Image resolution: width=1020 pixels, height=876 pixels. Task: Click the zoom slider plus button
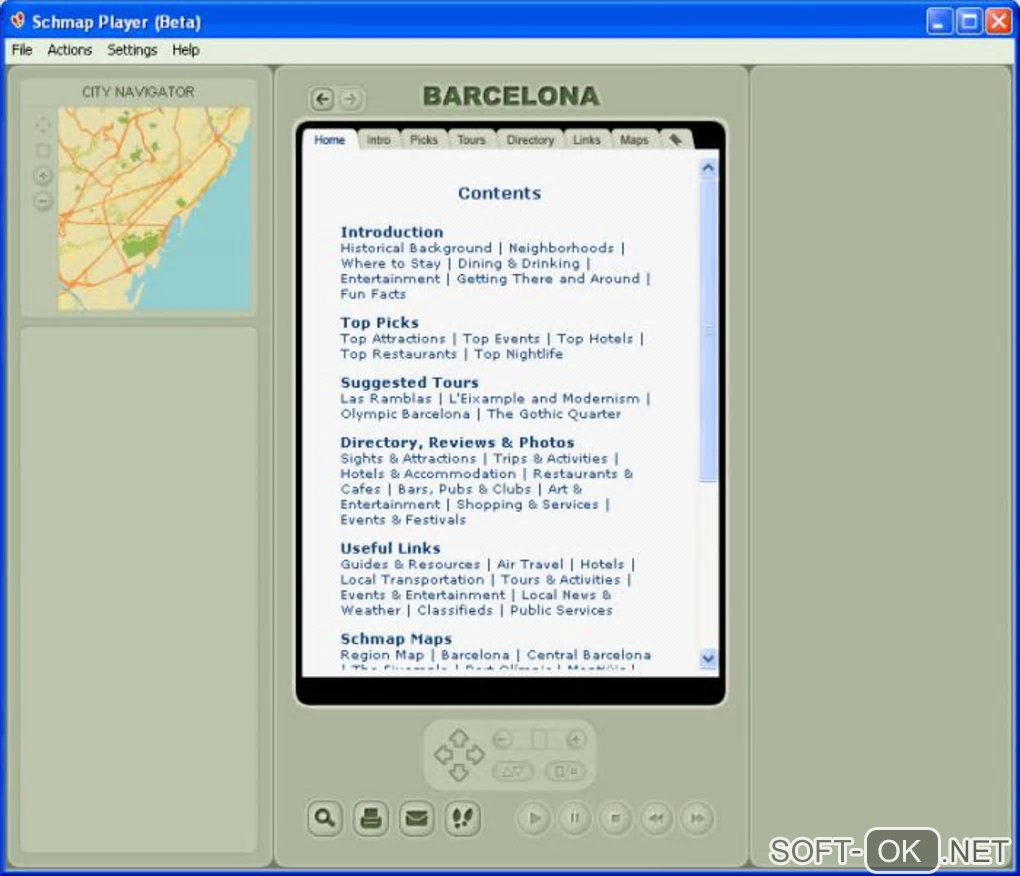(576, 739)
